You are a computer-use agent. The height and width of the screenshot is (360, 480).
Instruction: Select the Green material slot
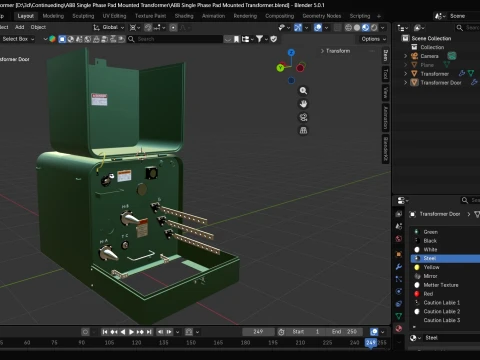tap(445, 232)
